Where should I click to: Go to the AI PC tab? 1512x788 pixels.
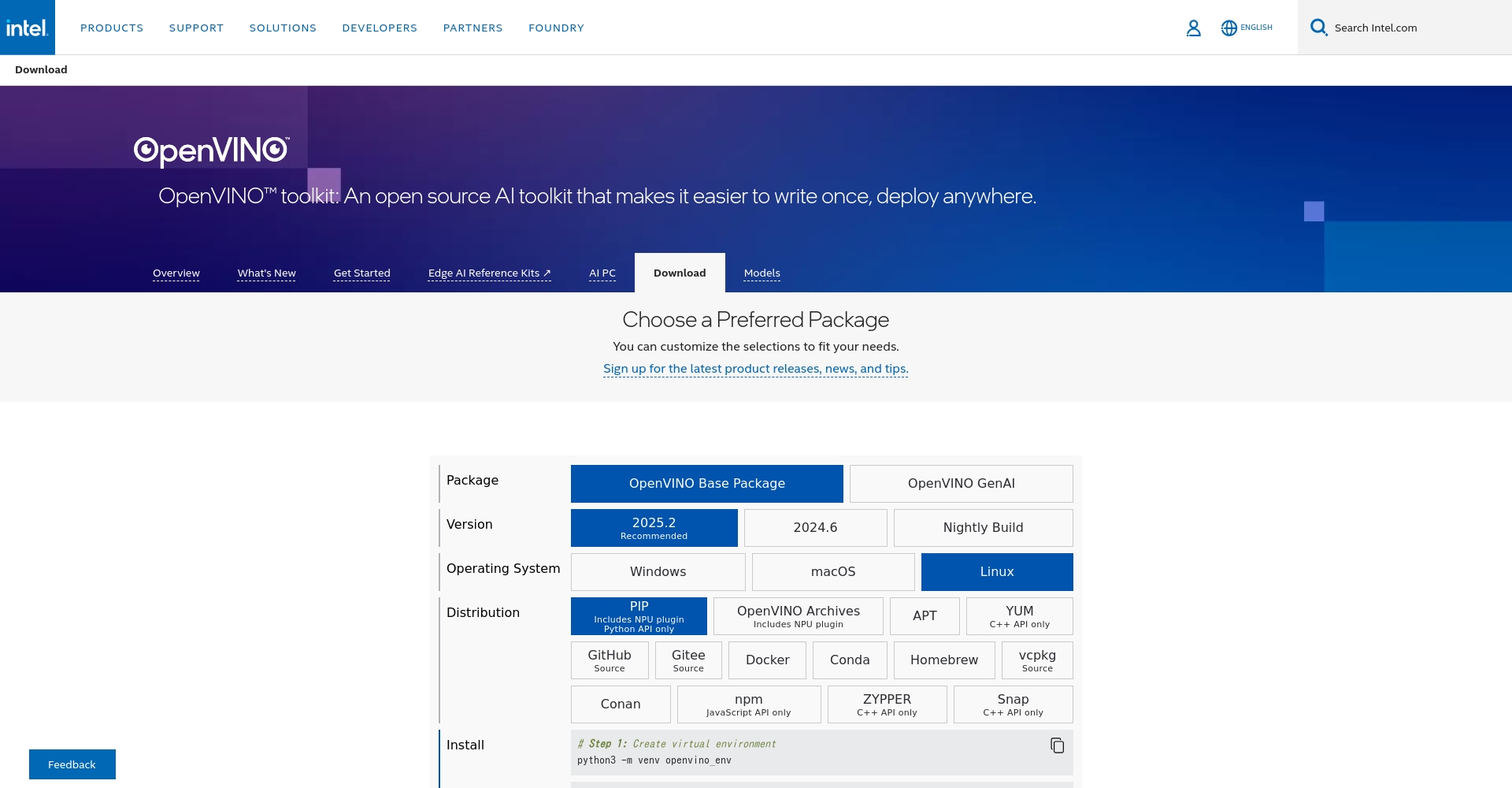(602, 273)
